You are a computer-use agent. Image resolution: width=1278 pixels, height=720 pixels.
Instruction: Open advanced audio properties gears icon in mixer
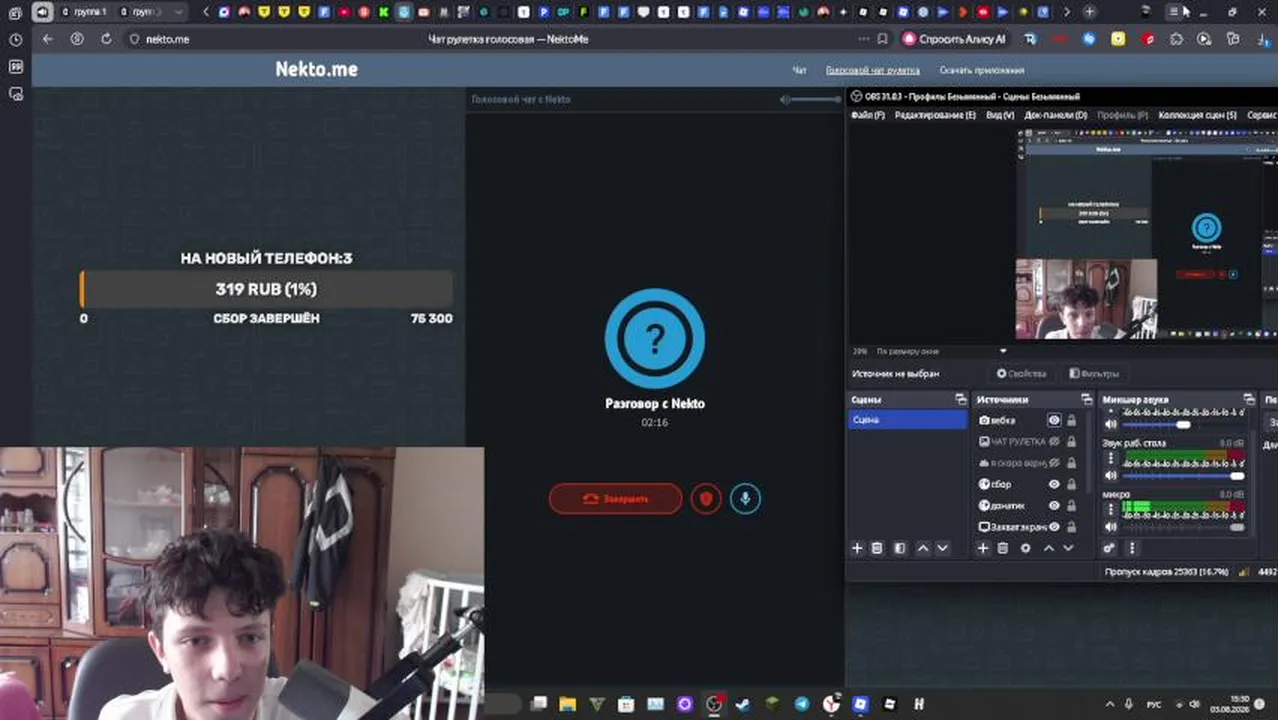(1109, 548)
